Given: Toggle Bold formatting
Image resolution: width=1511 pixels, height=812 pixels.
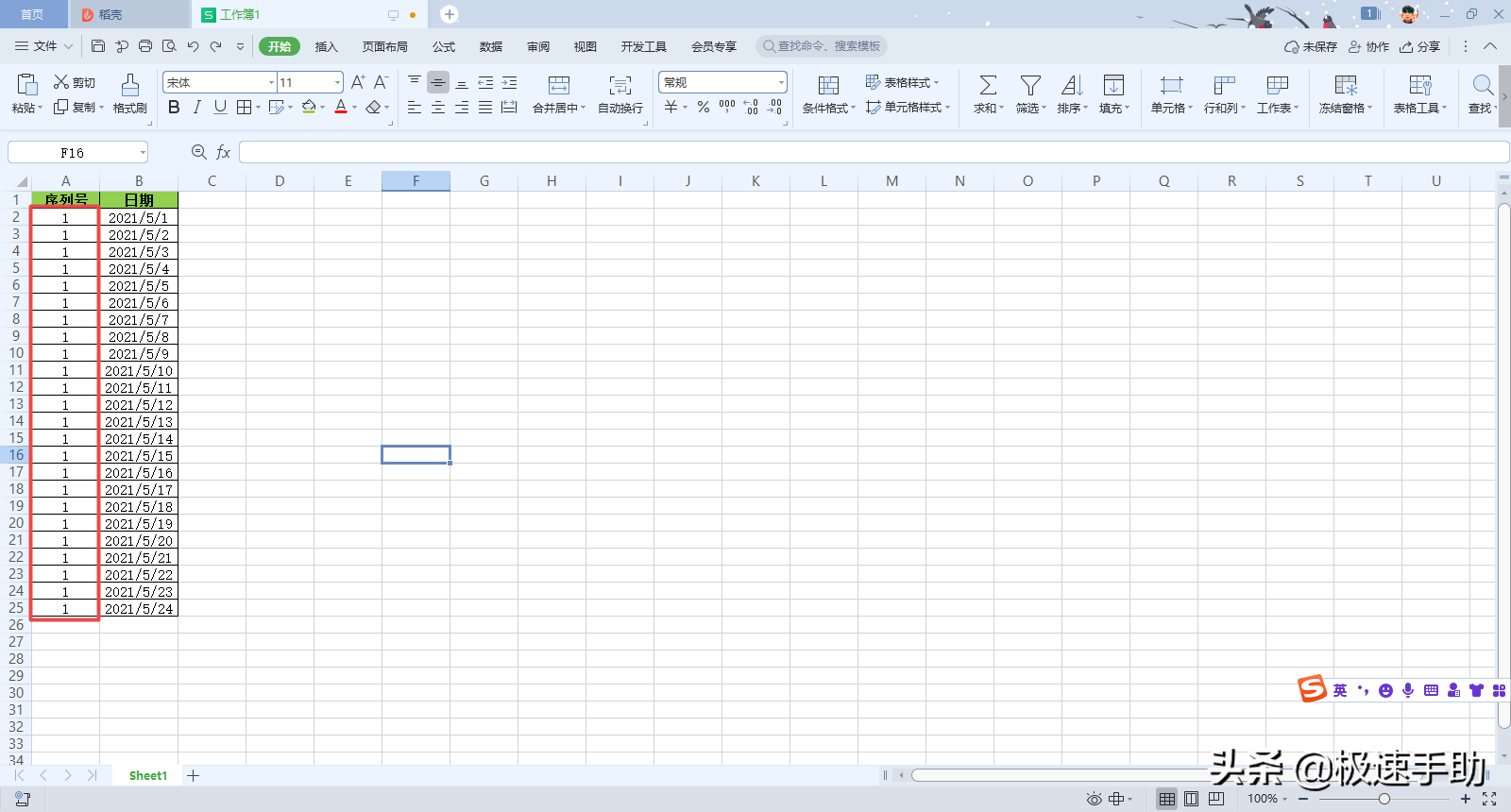Looking at the screenshot, I should coord(174,108).
